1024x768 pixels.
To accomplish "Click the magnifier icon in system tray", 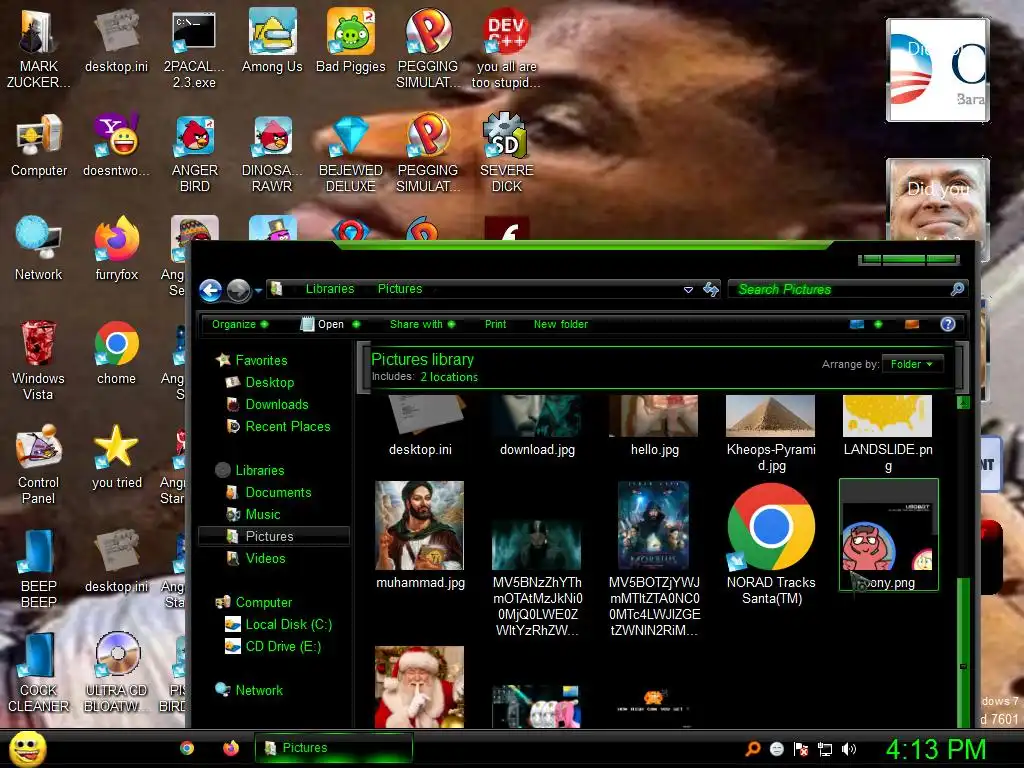I will [x=753, y=749].
